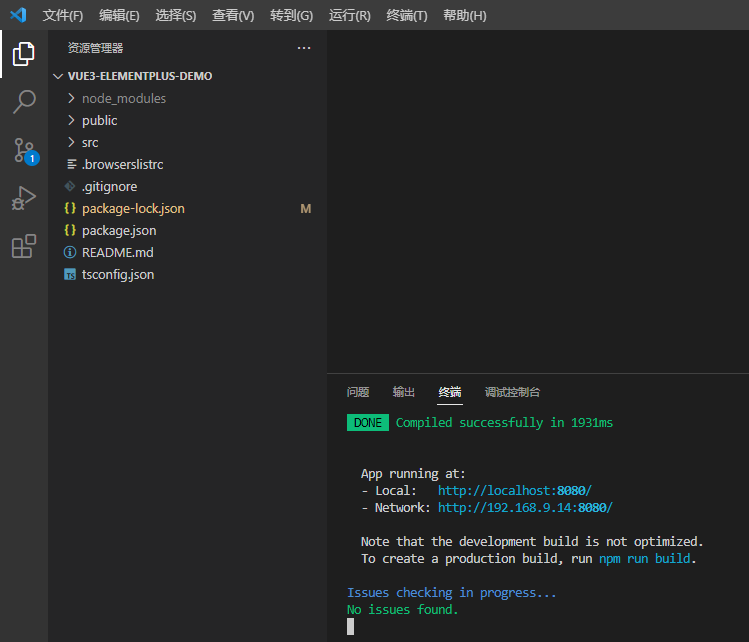Expand the src folder
749x642 pixels.
click(71, 142)
